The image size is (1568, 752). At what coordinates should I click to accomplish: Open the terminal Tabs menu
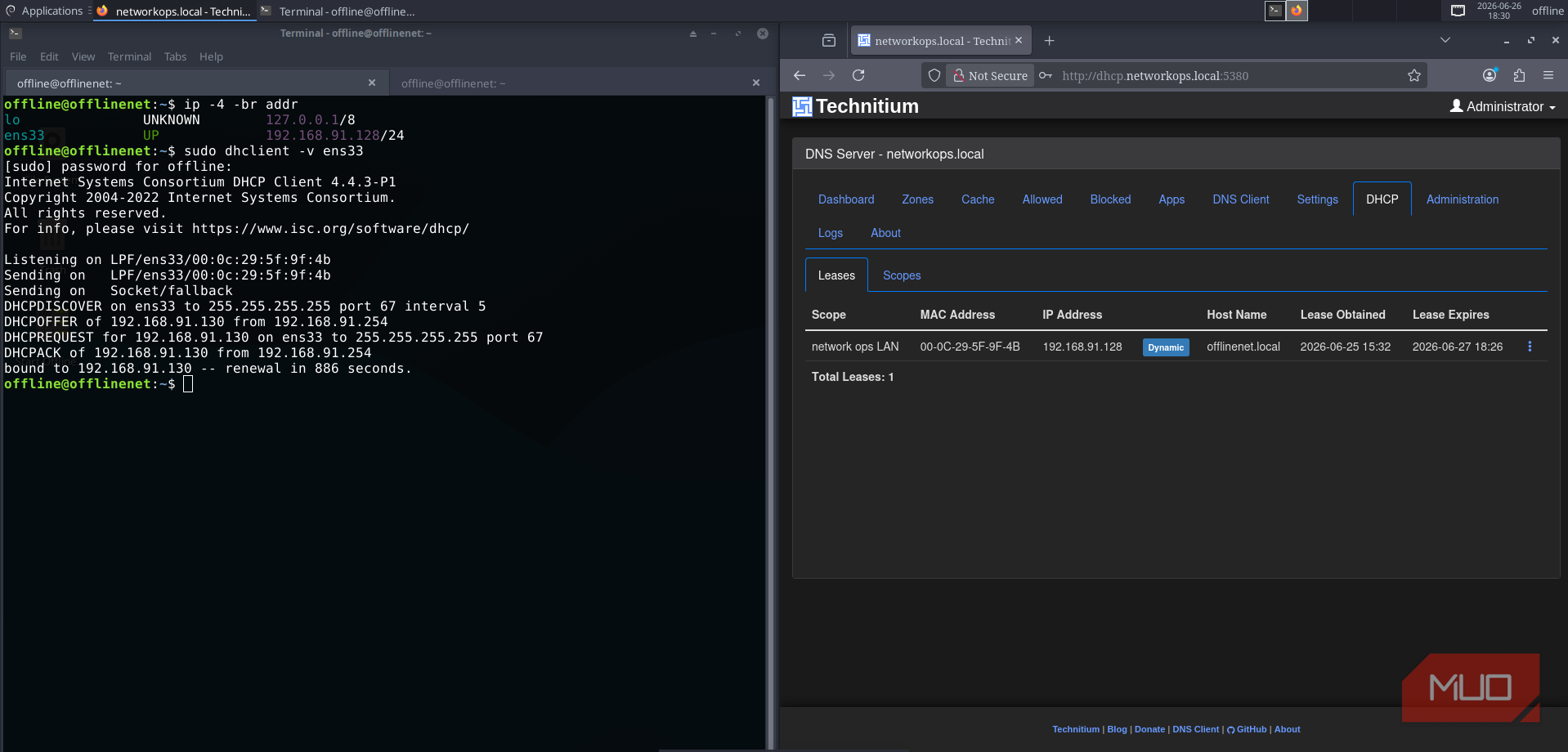(175, 56)
